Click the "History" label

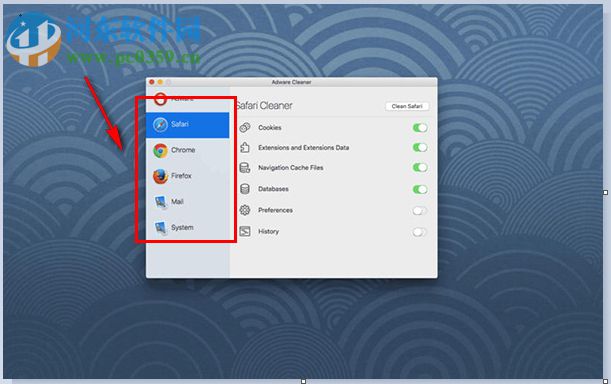pyautogui.click(x=268, y=231)
